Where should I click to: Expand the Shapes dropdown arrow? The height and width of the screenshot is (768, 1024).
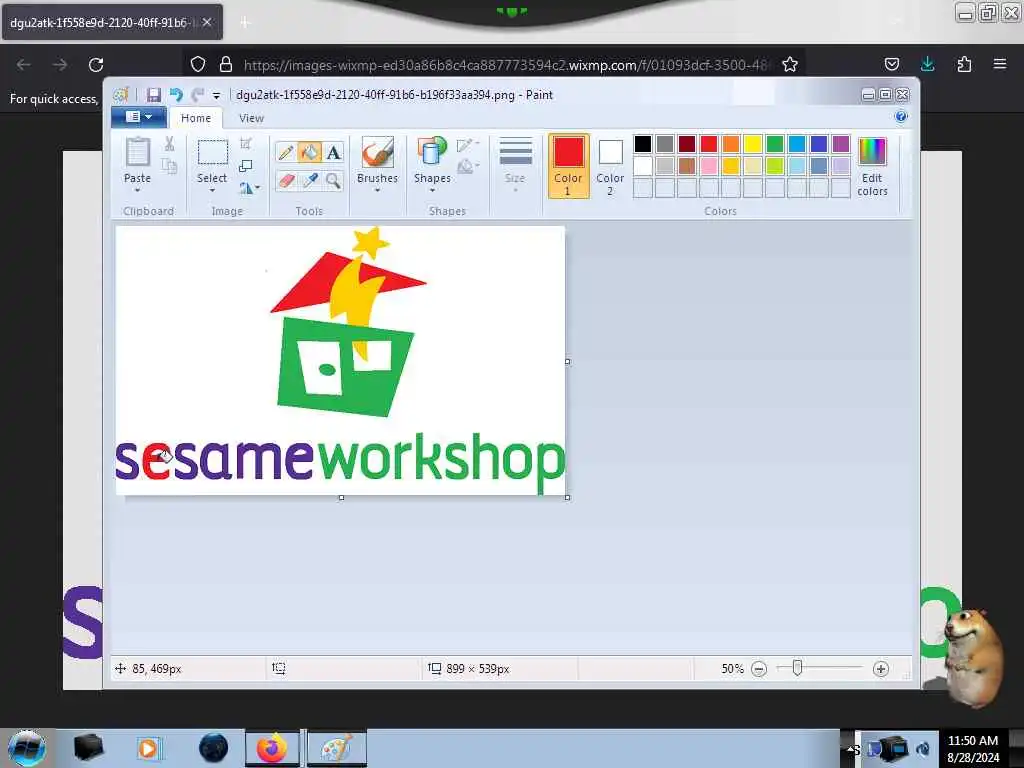tap(432, 191)
